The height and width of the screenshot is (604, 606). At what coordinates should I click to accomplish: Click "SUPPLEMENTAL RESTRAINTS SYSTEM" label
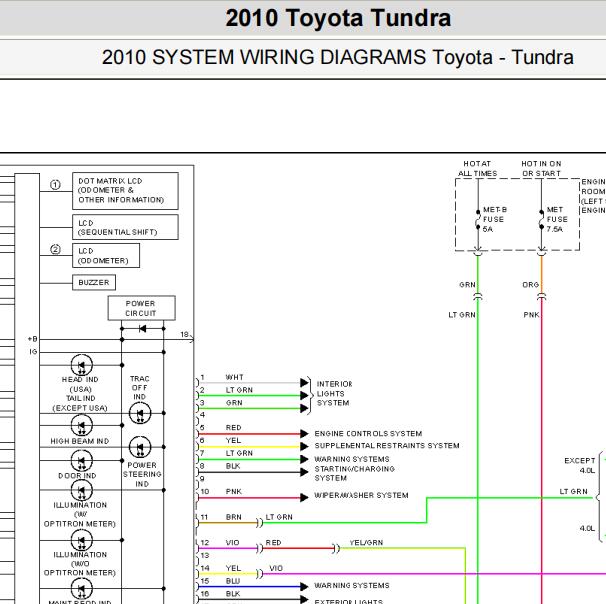tap(387, 446)
